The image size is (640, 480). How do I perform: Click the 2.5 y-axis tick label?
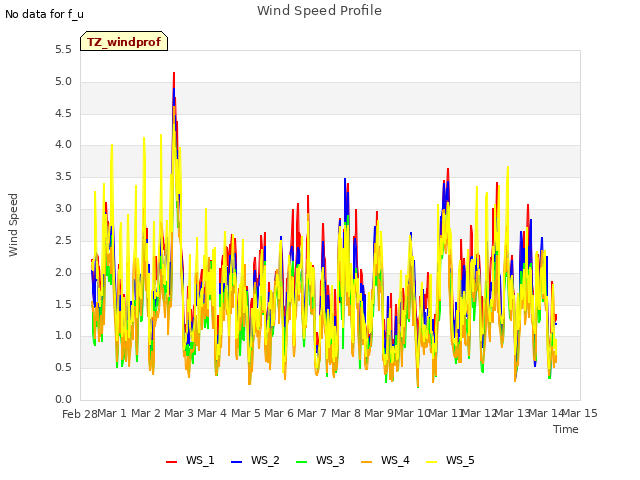click(63, 240)
